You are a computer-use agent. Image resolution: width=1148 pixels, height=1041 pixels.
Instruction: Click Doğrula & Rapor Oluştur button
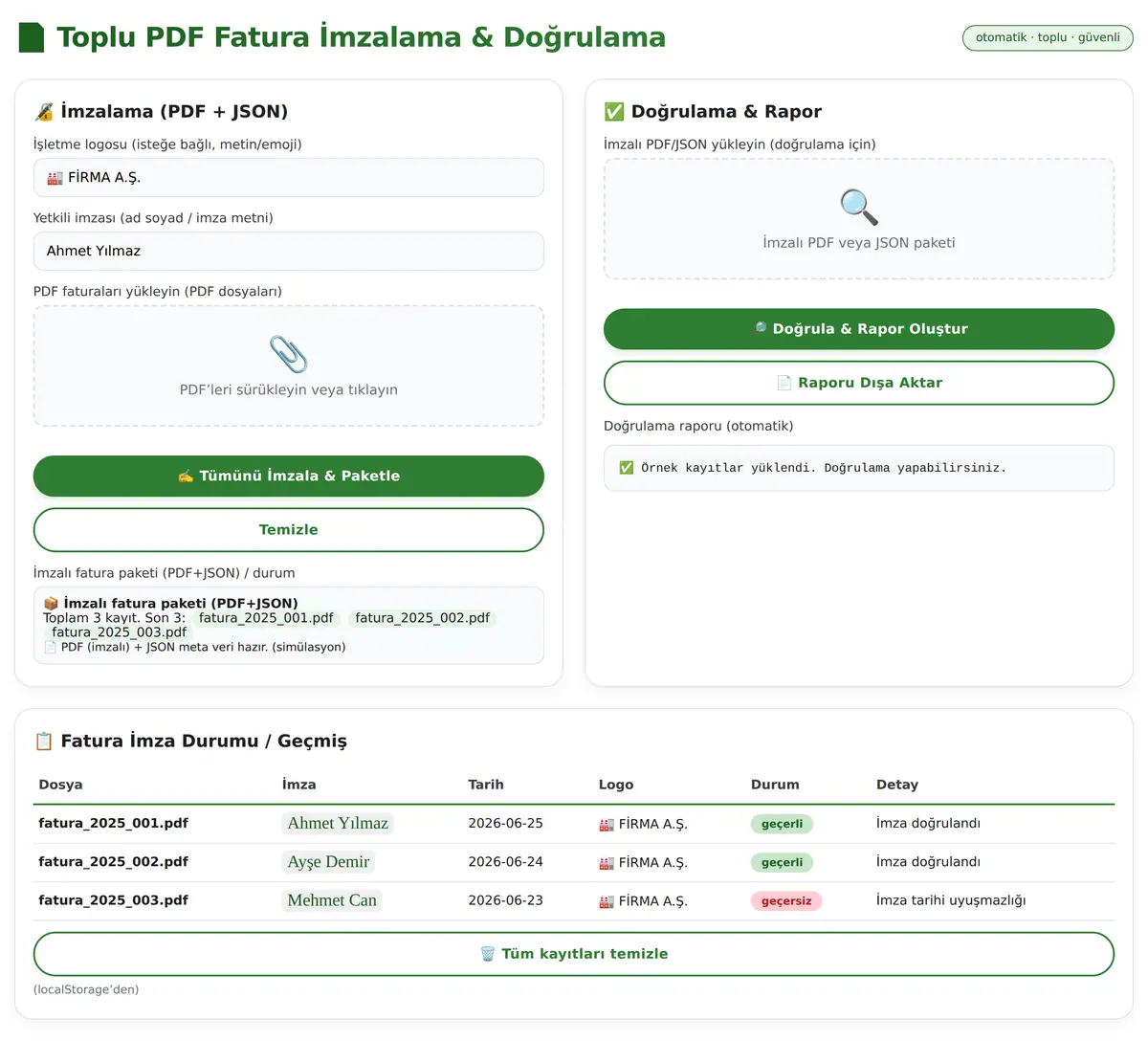pyautogui.click(x=859, y=329)
